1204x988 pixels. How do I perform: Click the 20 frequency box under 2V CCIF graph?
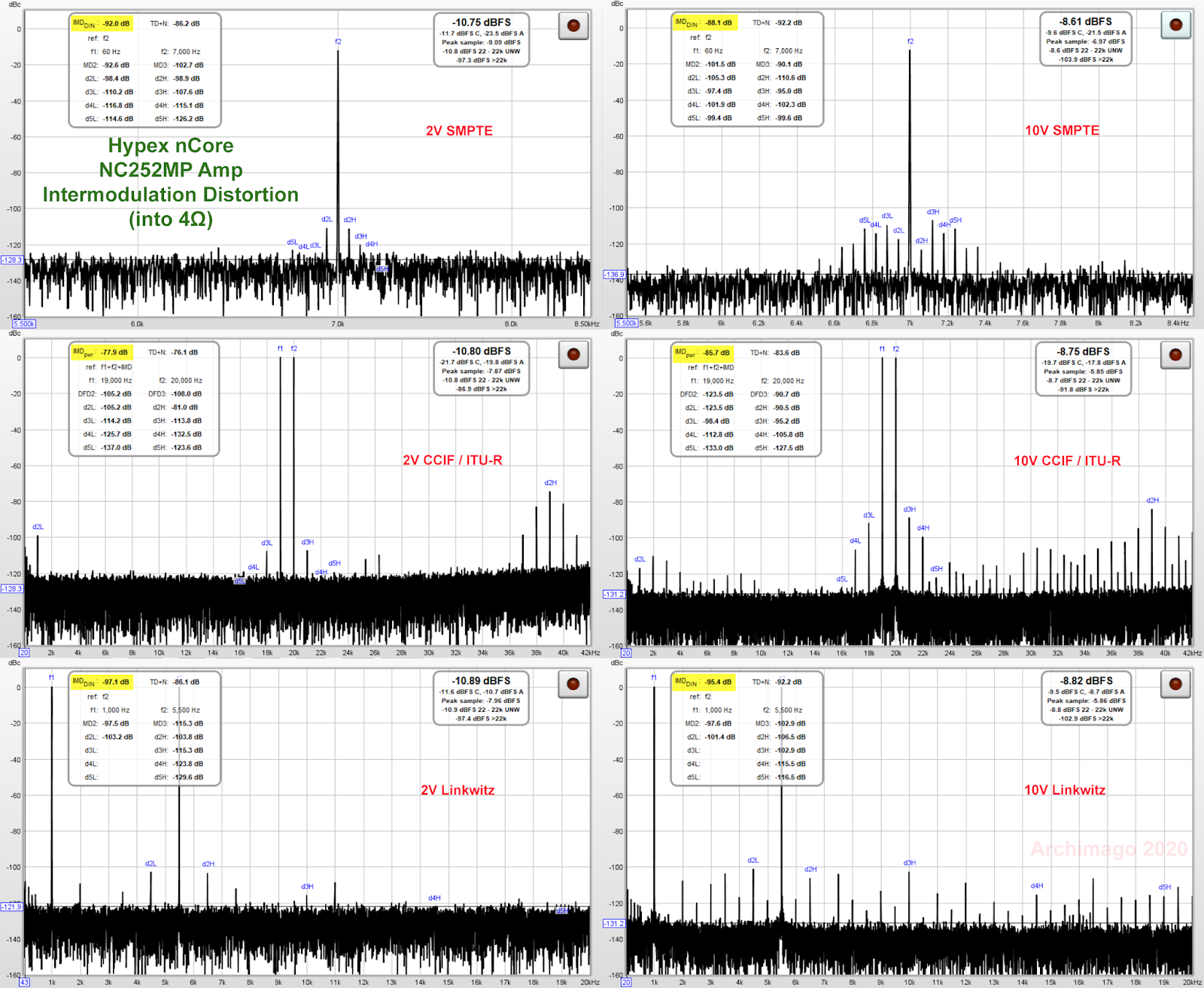click(x=25, y=653)
